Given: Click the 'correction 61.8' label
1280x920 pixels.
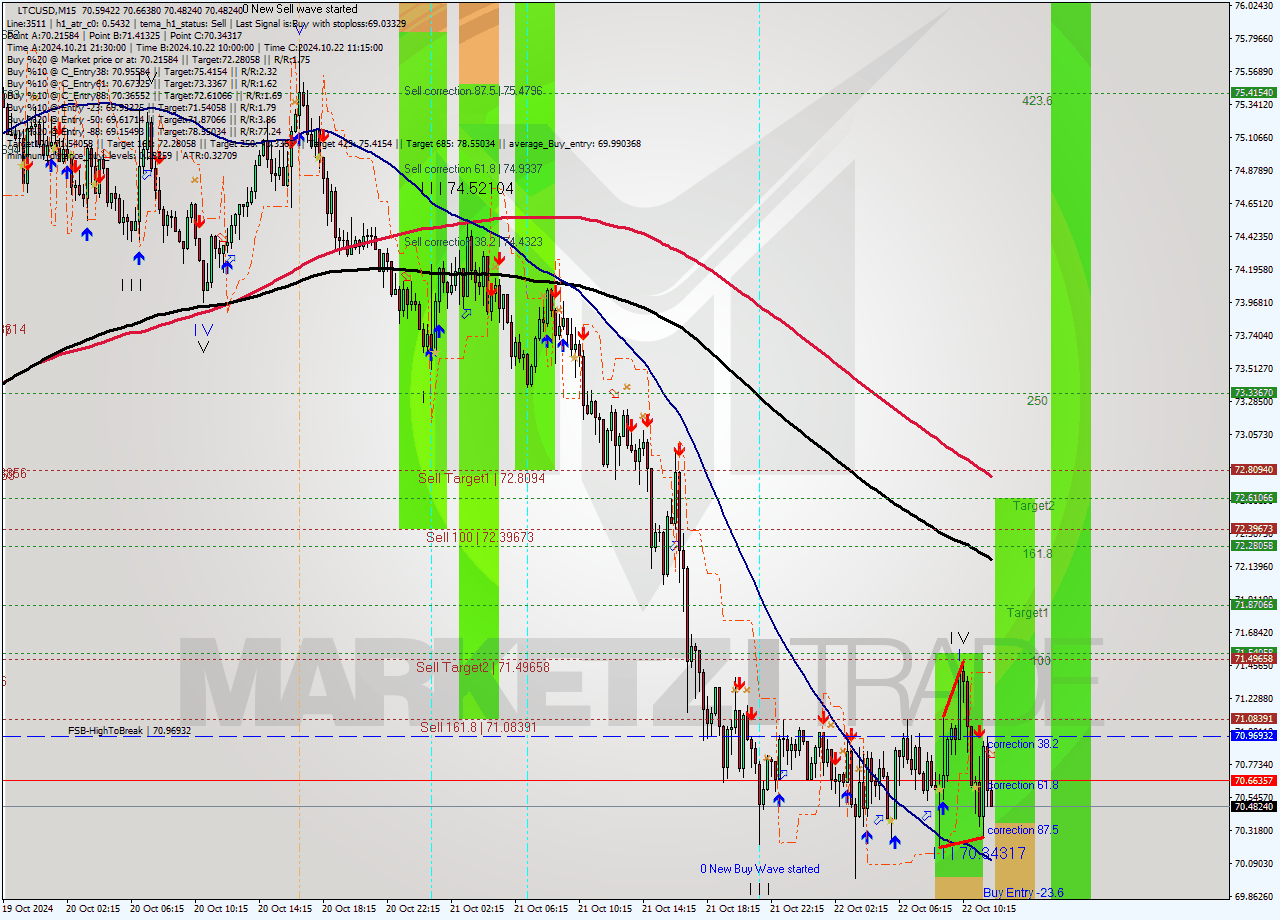Looking at the screenshot, I should (x=1023, y=785).
